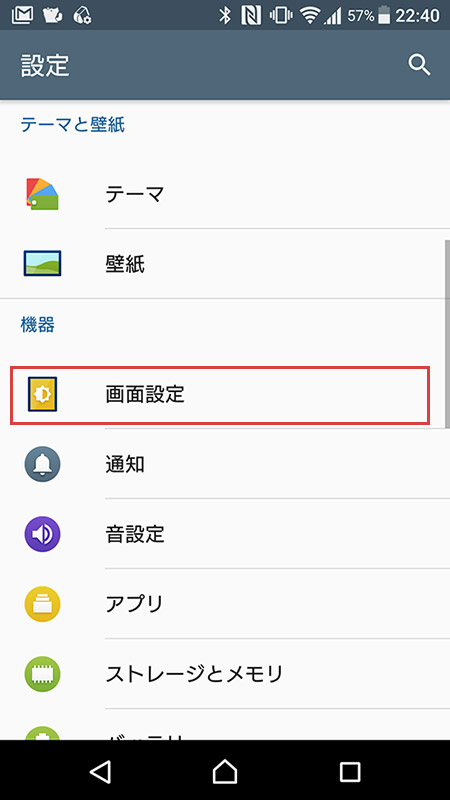Open the 画面設定 menu entry

click(220, 395)
